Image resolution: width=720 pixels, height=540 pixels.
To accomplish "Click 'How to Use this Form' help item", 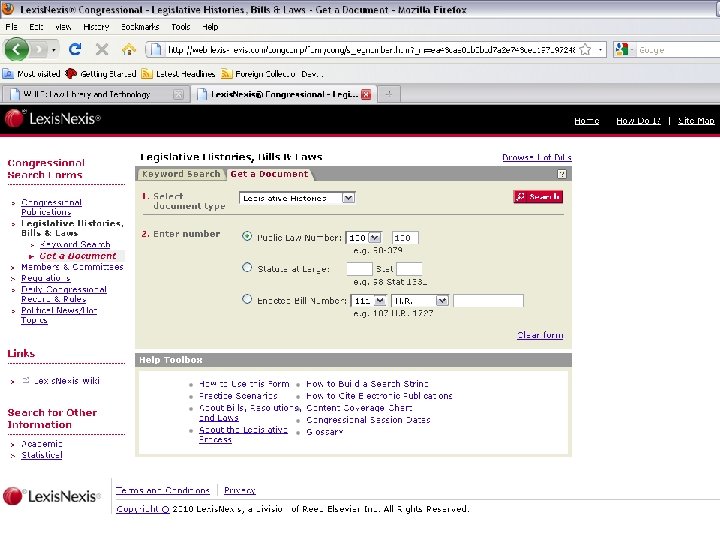I will [244, 384].
